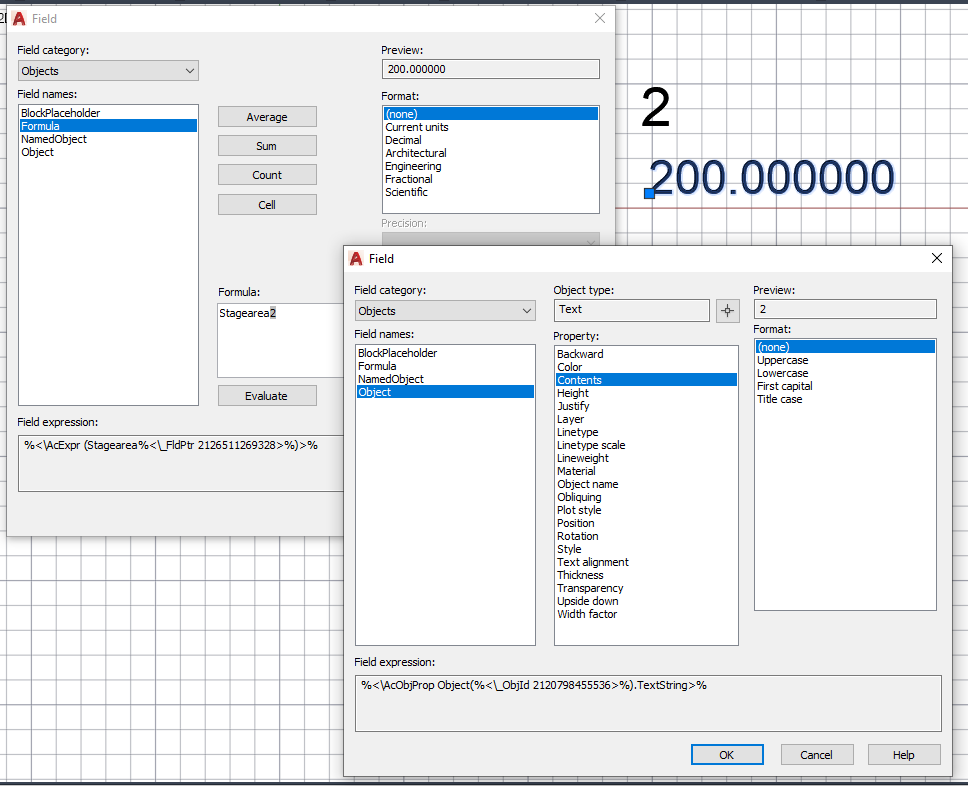Confirm with the OK button
968x786 pixels.
pos(727,755)
